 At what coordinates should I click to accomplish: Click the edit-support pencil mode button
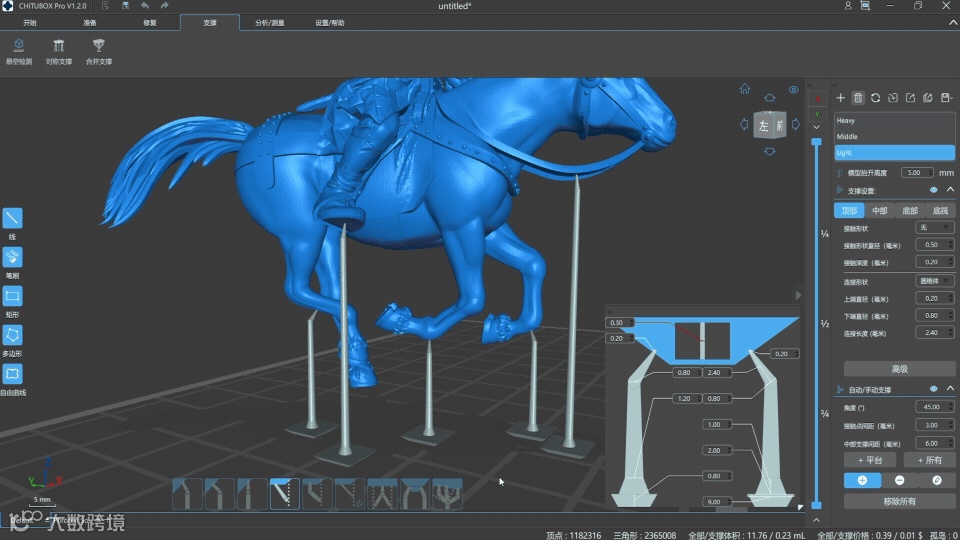coord(937,481)
